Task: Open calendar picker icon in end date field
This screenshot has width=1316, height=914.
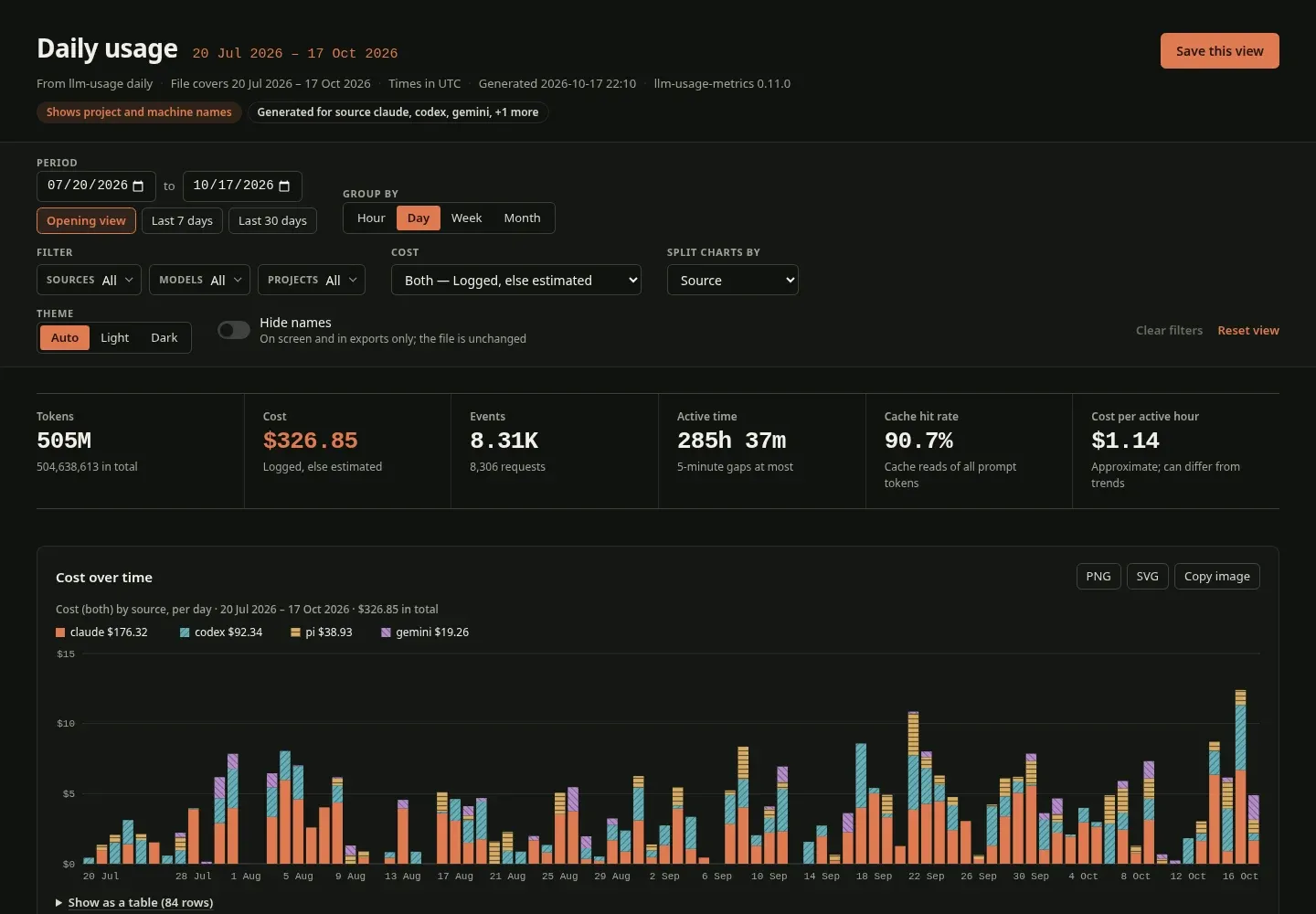Action: [x=284, y=186]
